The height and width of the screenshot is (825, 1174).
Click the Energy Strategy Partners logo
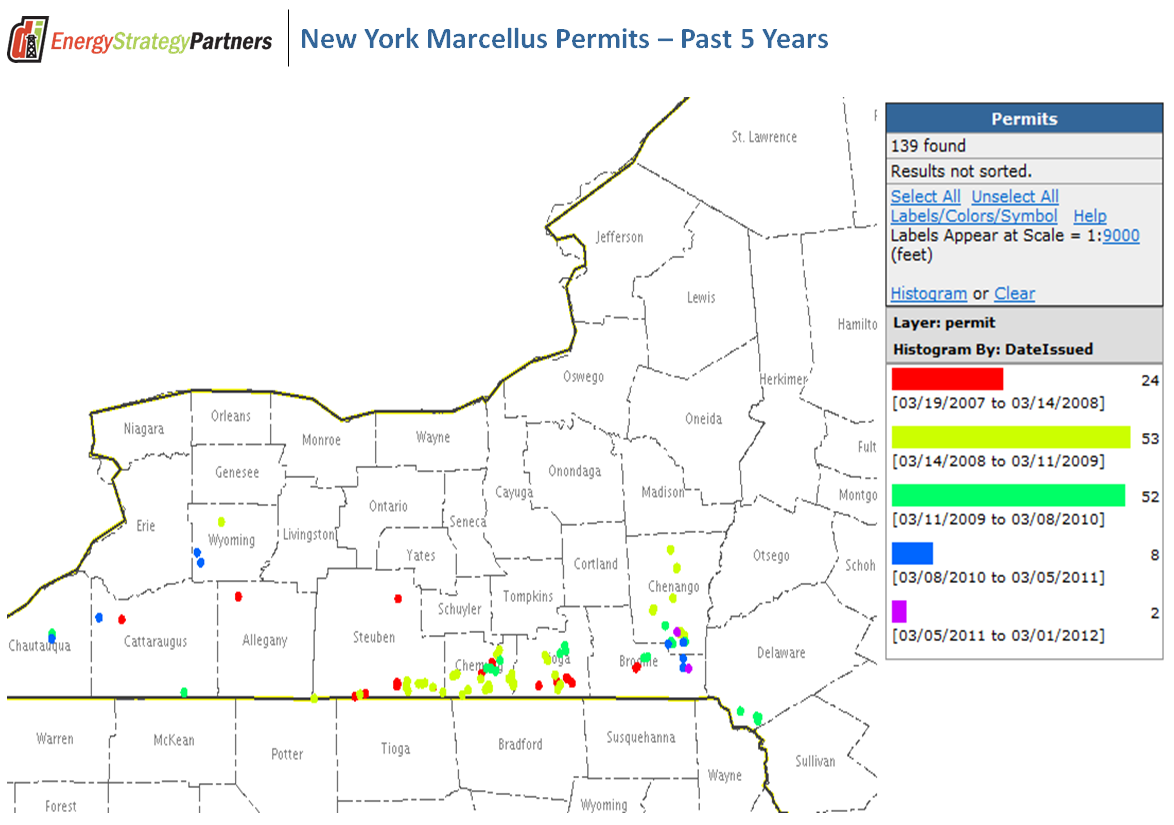point(138,39)
